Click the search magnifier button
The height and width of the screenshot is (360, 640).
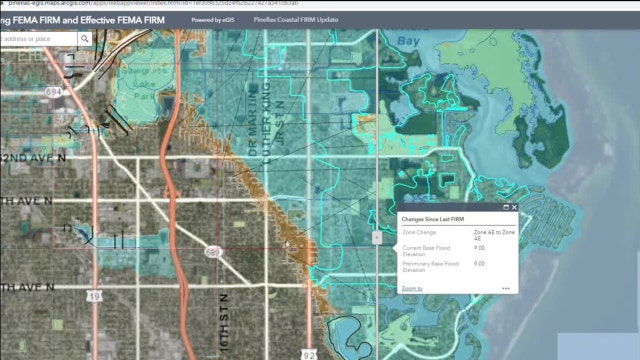[x=84, y=39]
